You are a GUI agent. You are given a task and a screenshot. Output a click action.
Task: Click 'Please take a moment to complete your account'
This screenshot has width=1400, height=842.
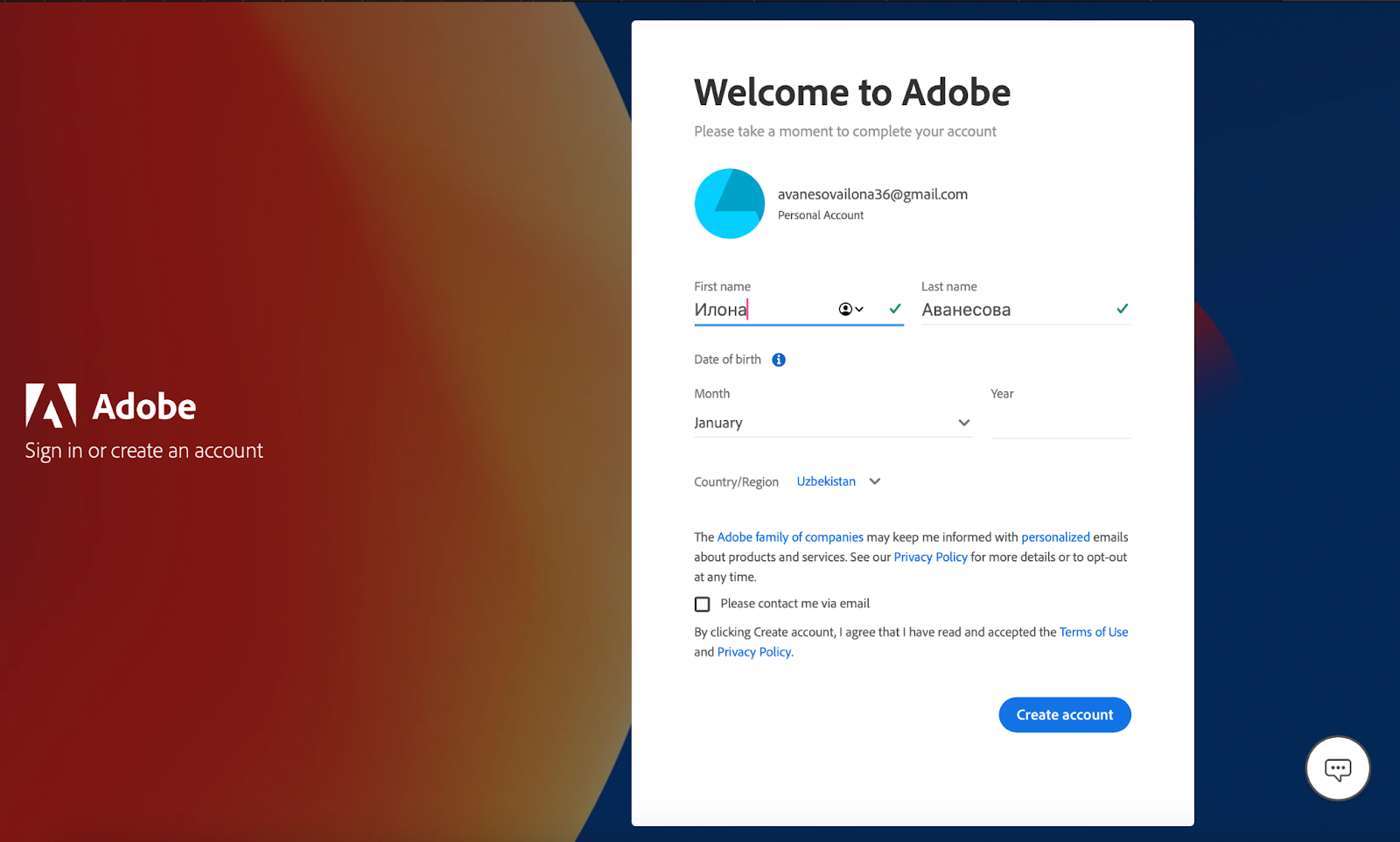pyautogui.click(x=845, y=131)
